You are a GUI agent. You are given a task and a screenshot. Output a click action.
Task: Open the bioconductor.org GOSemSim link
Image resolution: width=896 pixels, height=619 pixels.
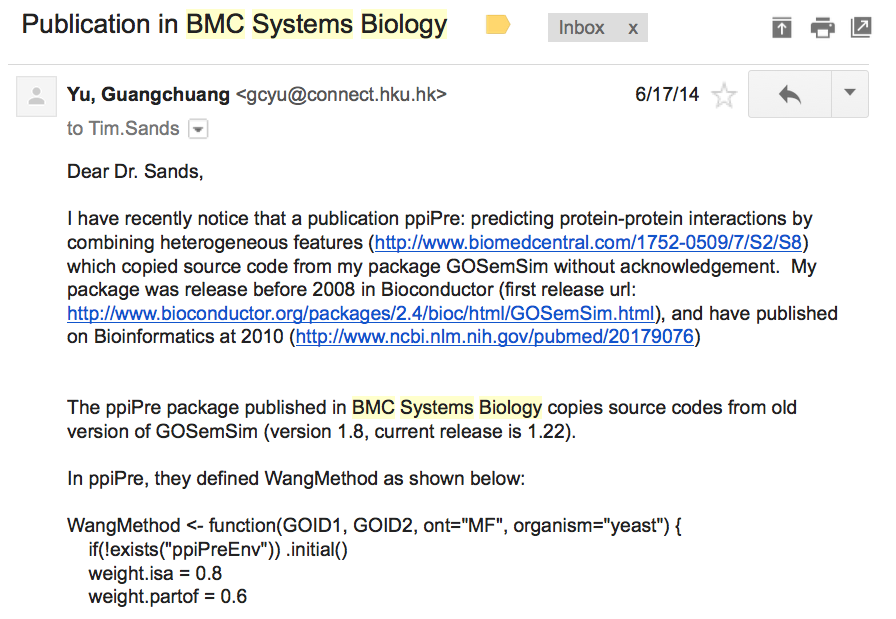(x=361, y=313)
